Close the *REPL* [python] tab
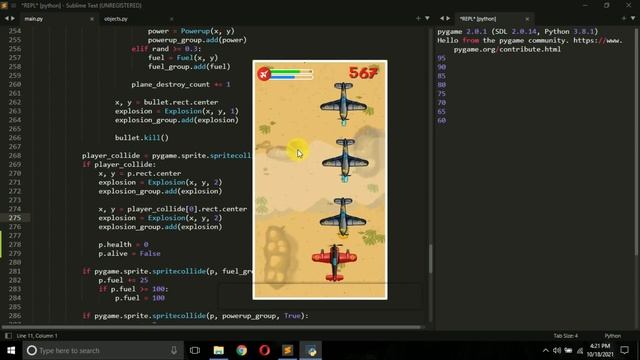The image size is (640, 360). click(527, 19)
